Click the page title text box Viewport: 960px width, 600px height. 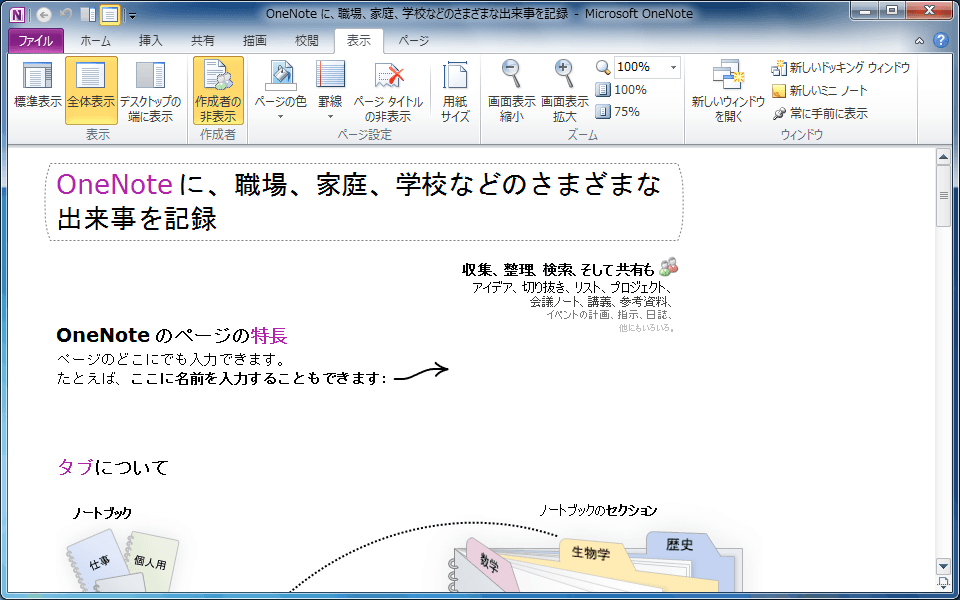pyautogui.click(x=364, y=202)
